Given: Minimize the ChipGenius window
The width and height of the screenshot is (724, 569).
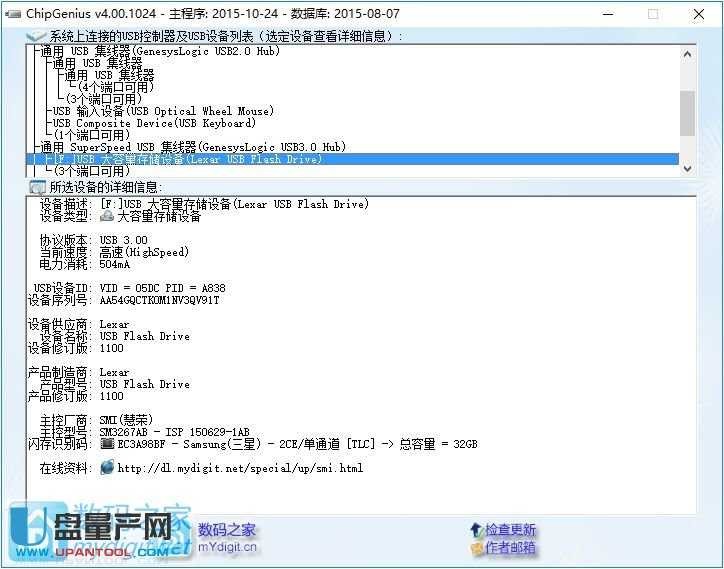Looking at the screenshot, I should pyautogui.click(x=609, y=14).
